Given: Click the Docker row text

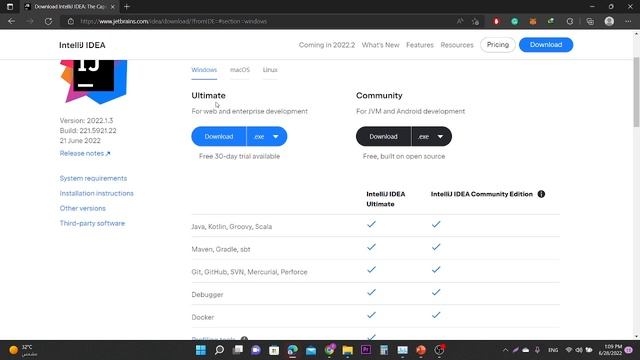Looking at the screenshot, I should 202,317.
